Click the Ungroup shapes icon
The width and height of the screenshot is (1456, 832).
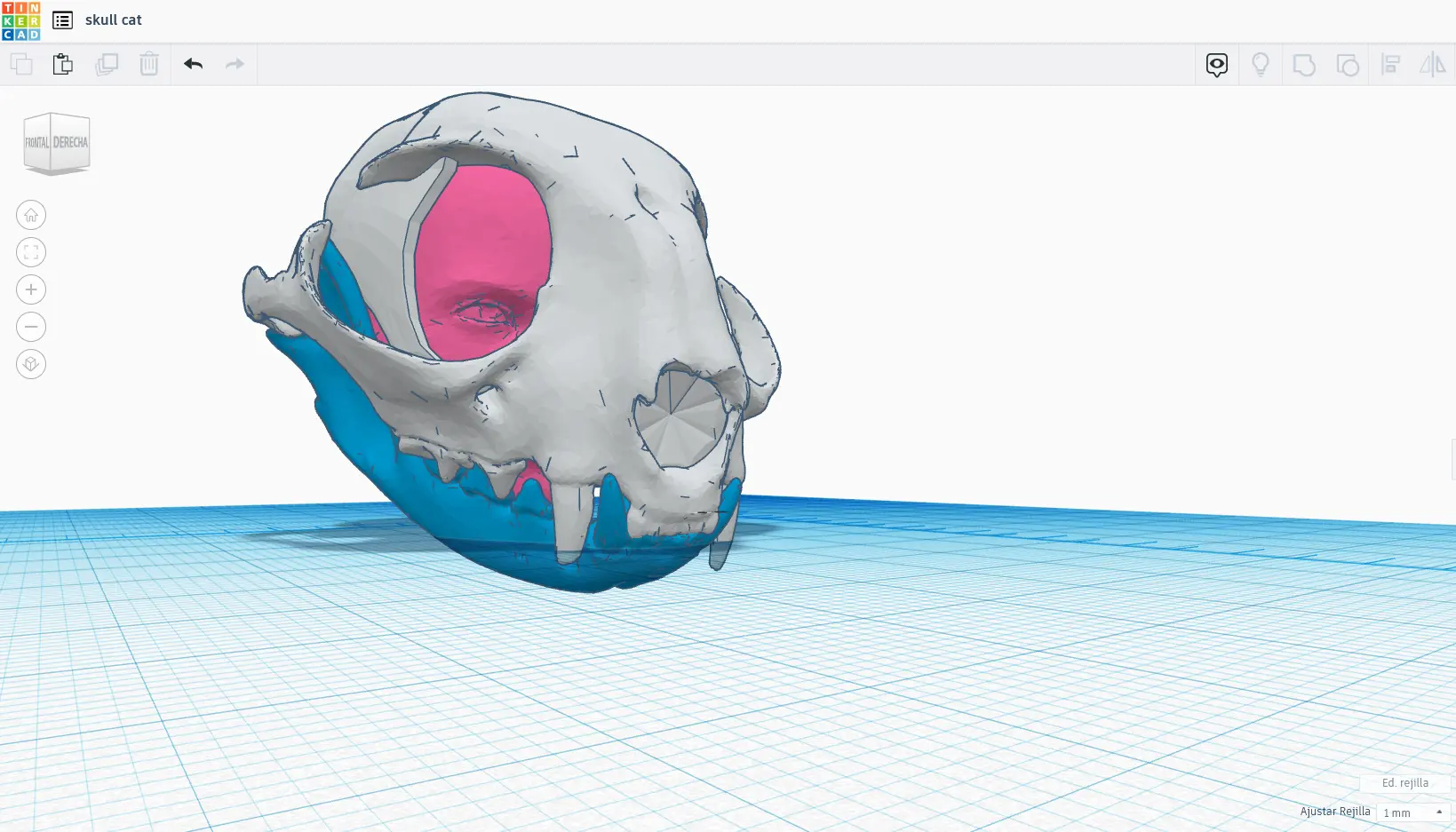(1347, 65)
